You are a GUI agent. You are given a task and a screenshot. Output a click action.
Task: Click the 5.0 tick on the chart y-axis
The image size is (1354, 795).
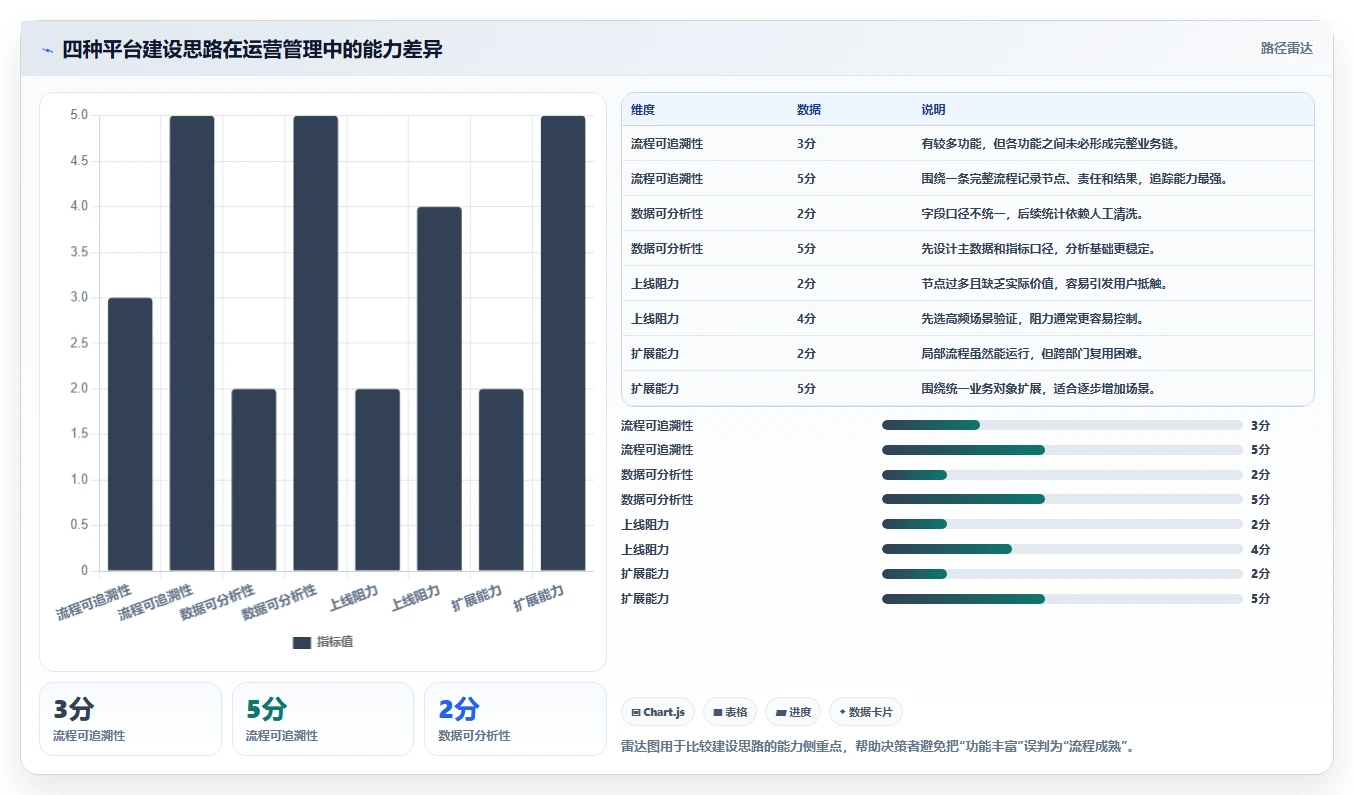tap(78, 115)
